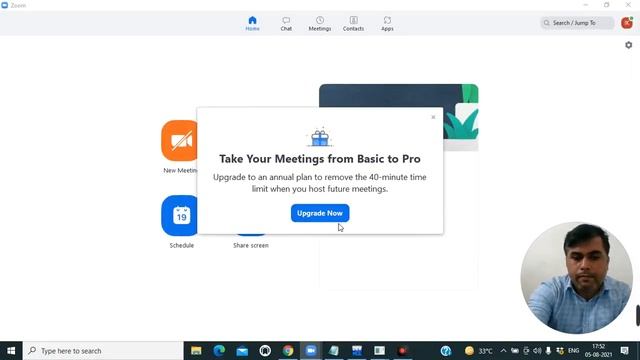Image resolution: width=640 pixels, height=360 pixels.
Task: Click the Share screen label
Action: click(x=251, y=245)
